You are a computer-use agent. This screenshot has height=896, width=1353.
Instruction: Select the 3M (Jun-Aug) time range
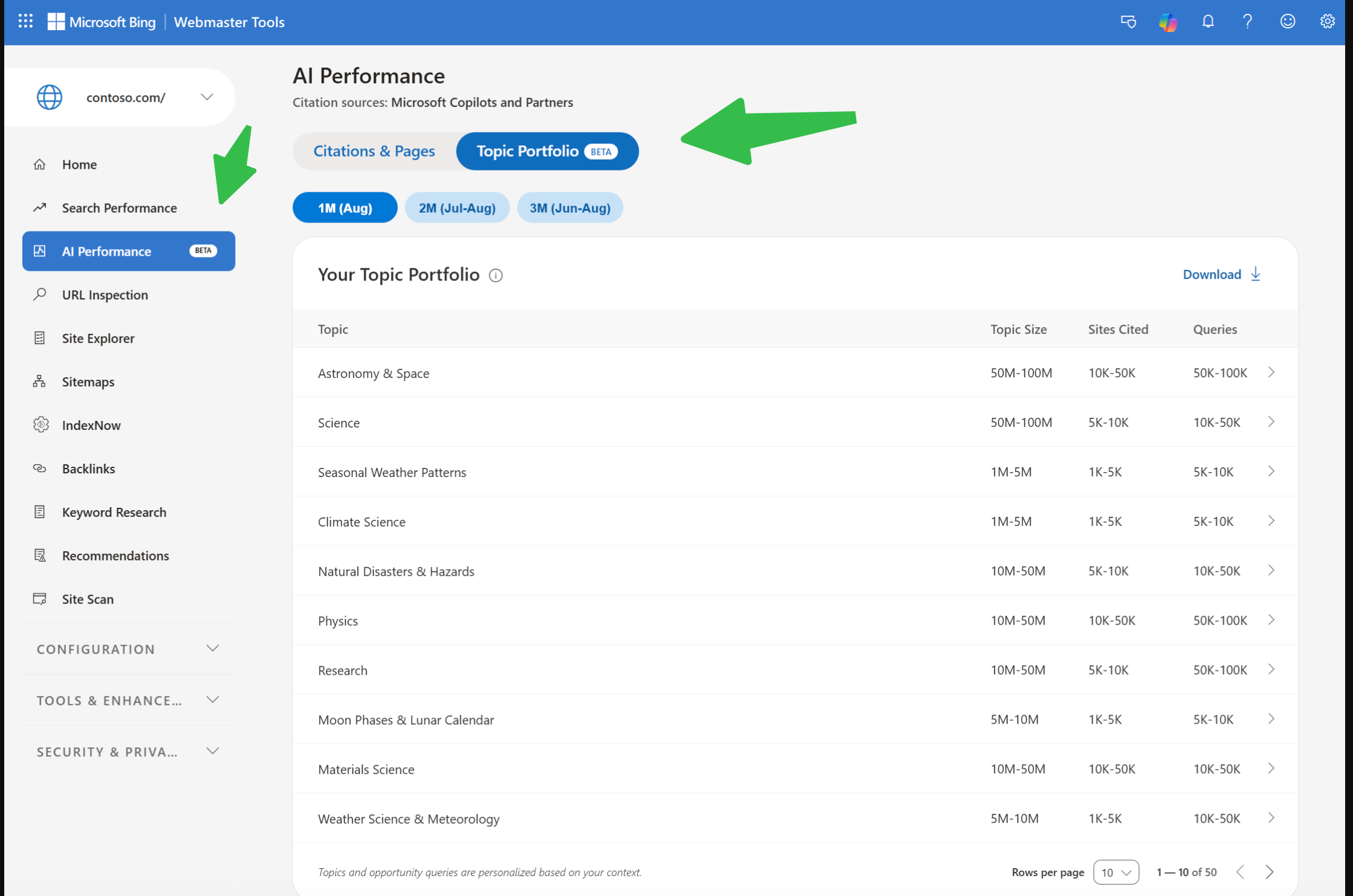tap(569, 208)
